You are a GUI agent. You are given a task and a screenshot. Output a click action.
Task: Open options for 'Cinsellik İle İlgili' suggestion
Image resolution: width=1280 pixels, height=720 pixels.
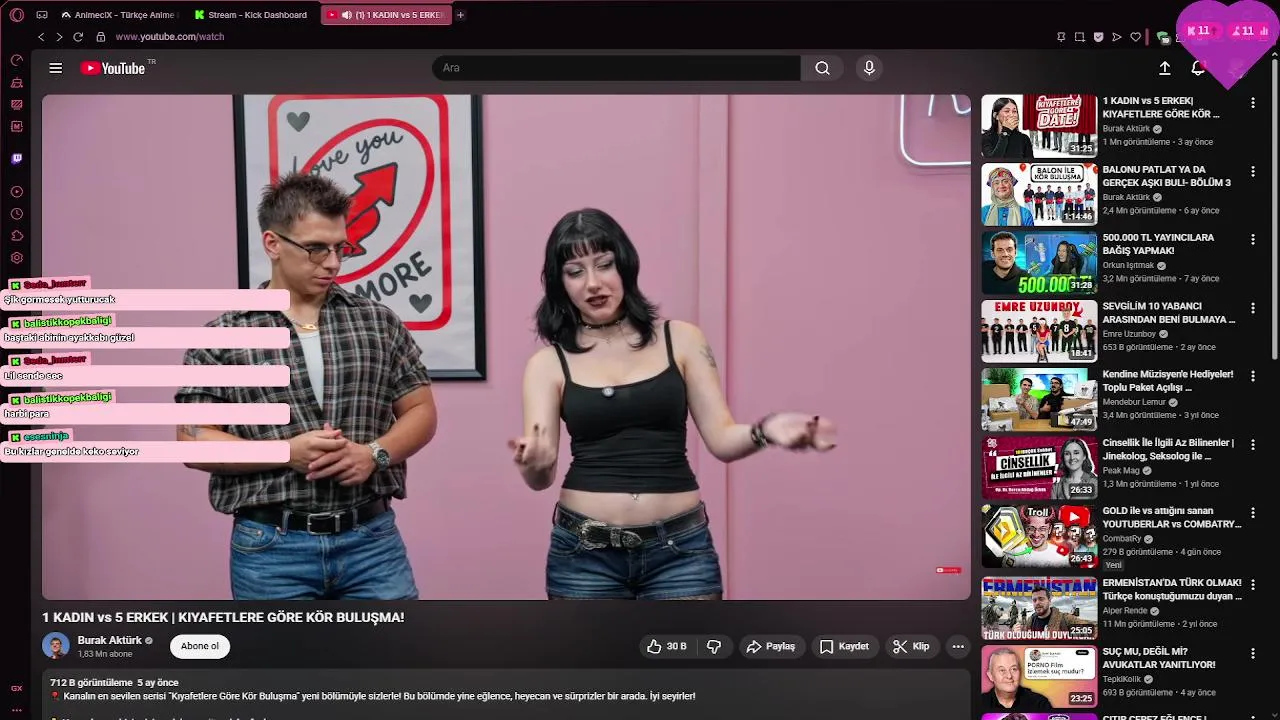coord(1253,444)
